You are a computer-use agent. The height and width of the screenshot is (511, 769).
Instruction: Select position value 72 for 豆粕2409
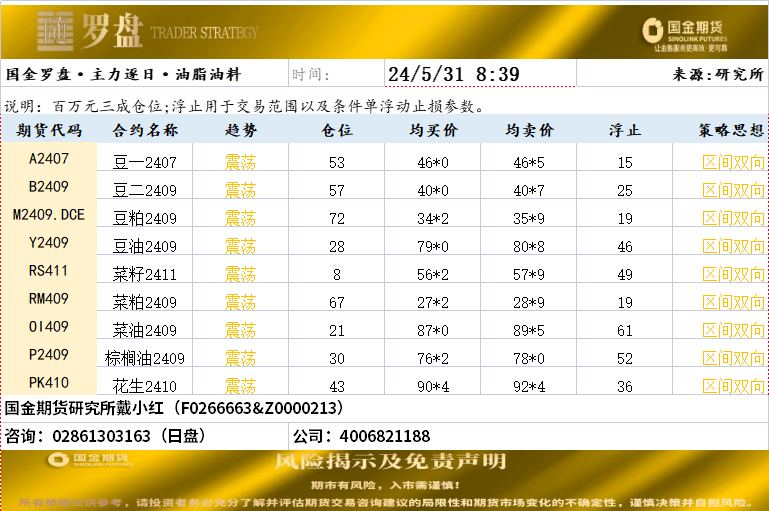coord(336,218)
